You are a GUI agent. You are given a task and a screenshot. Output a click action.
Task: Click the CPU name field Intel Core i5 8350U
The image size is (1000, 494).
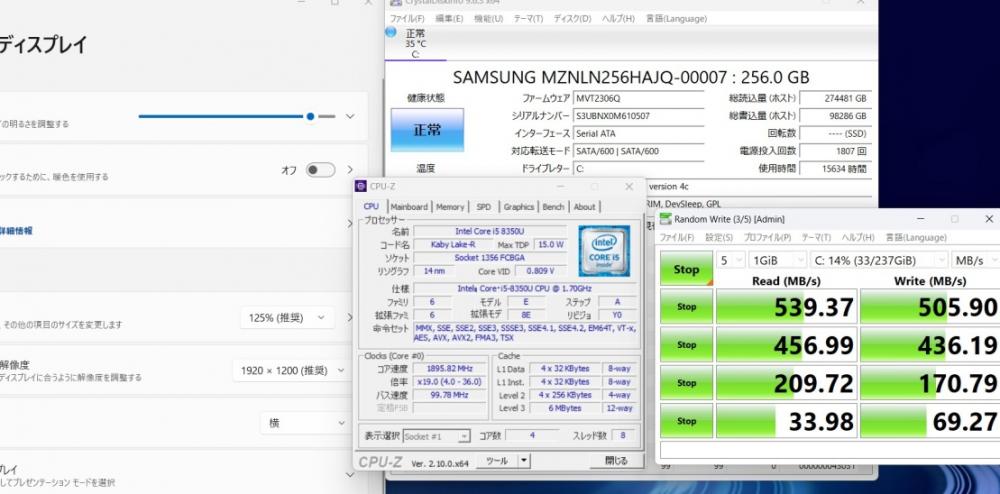click(490, 231)
